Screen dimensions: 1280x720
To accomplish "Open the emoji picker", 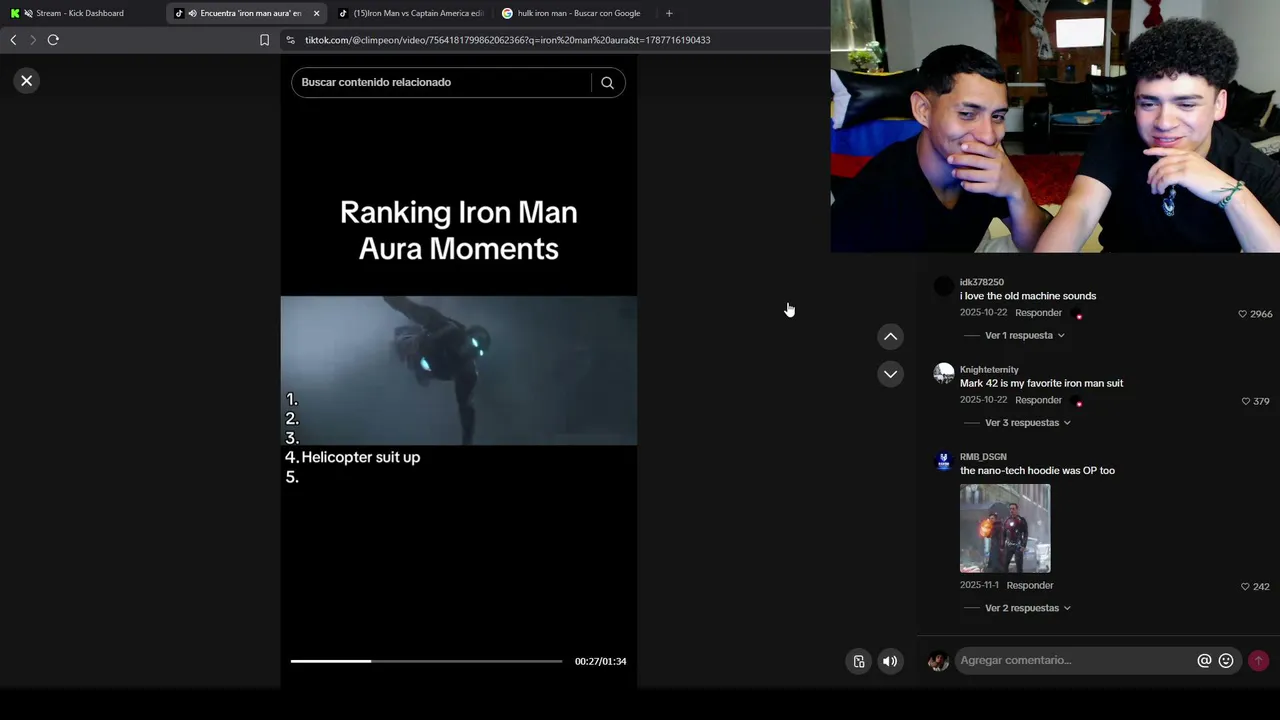I will 1226,661.
